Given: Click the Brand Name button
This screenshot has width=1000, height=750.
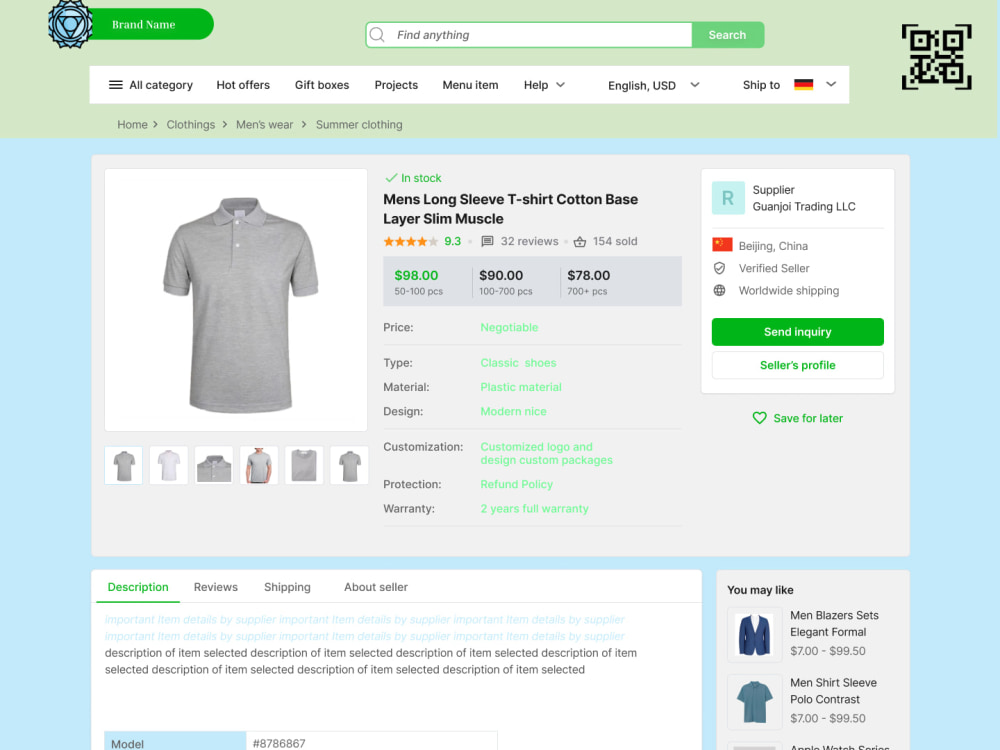Looking at the screenshot, I should pos(143,24).
